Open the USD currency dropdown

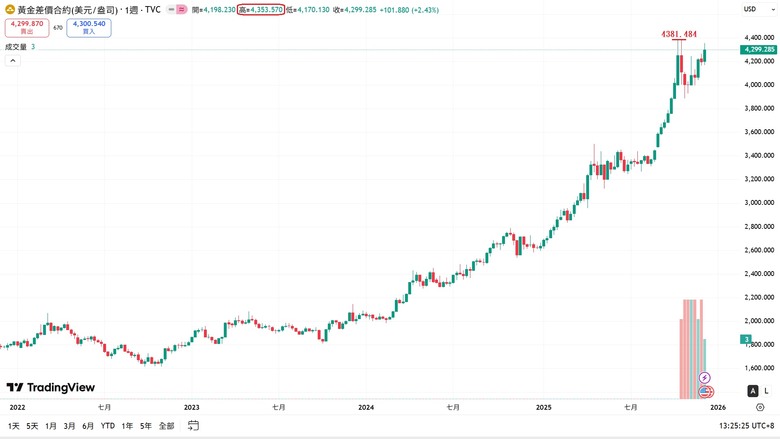pos(758,9)
